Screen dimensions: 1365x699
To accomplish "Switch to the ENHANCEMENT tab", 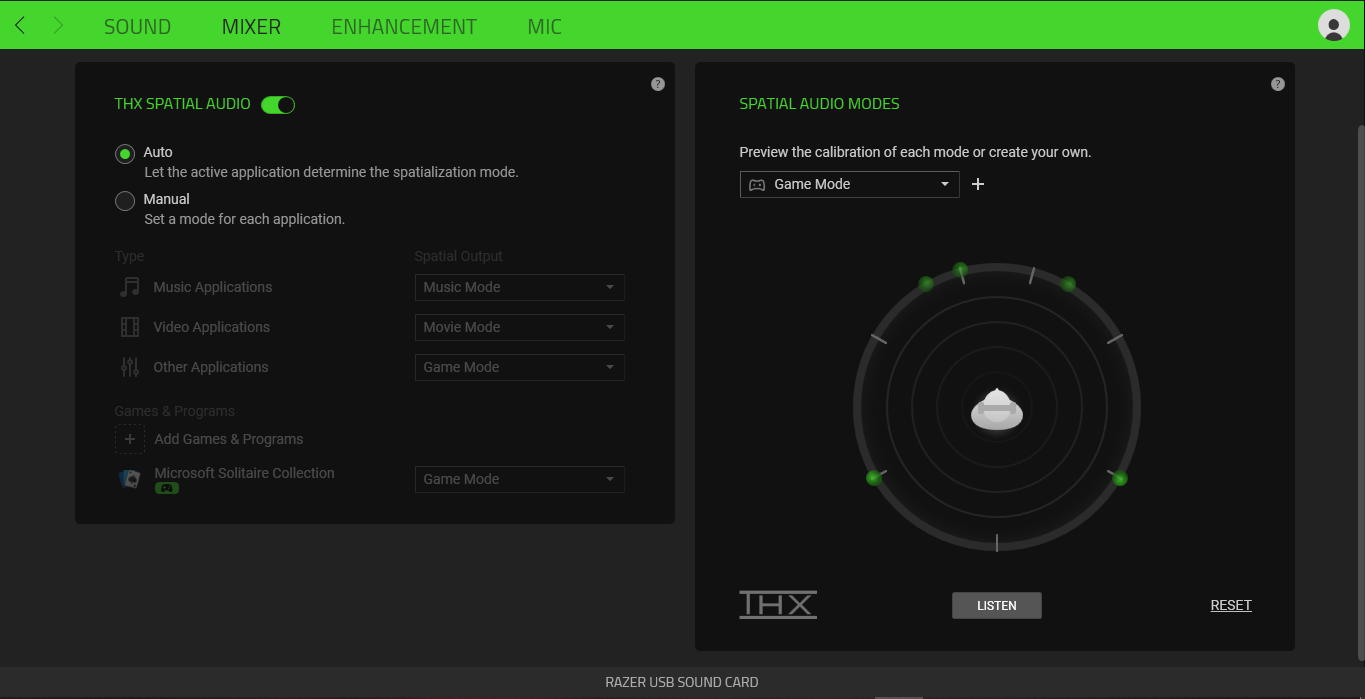I will click(x=404, y=26).
